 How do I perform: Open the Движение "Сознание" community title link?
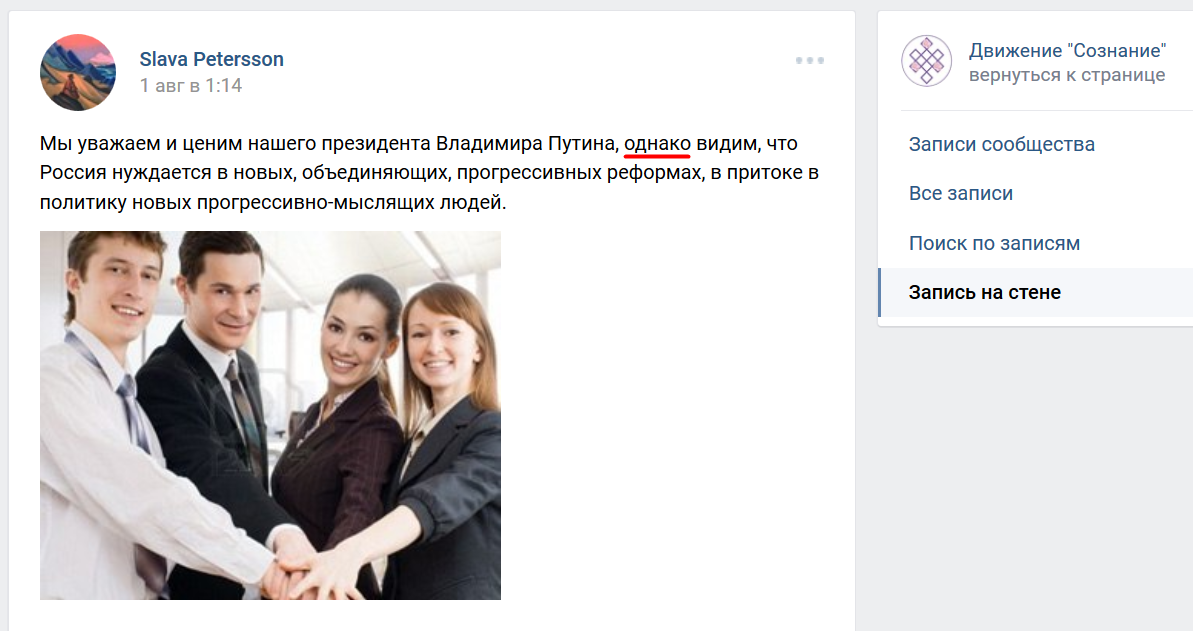coord(1067,50)
